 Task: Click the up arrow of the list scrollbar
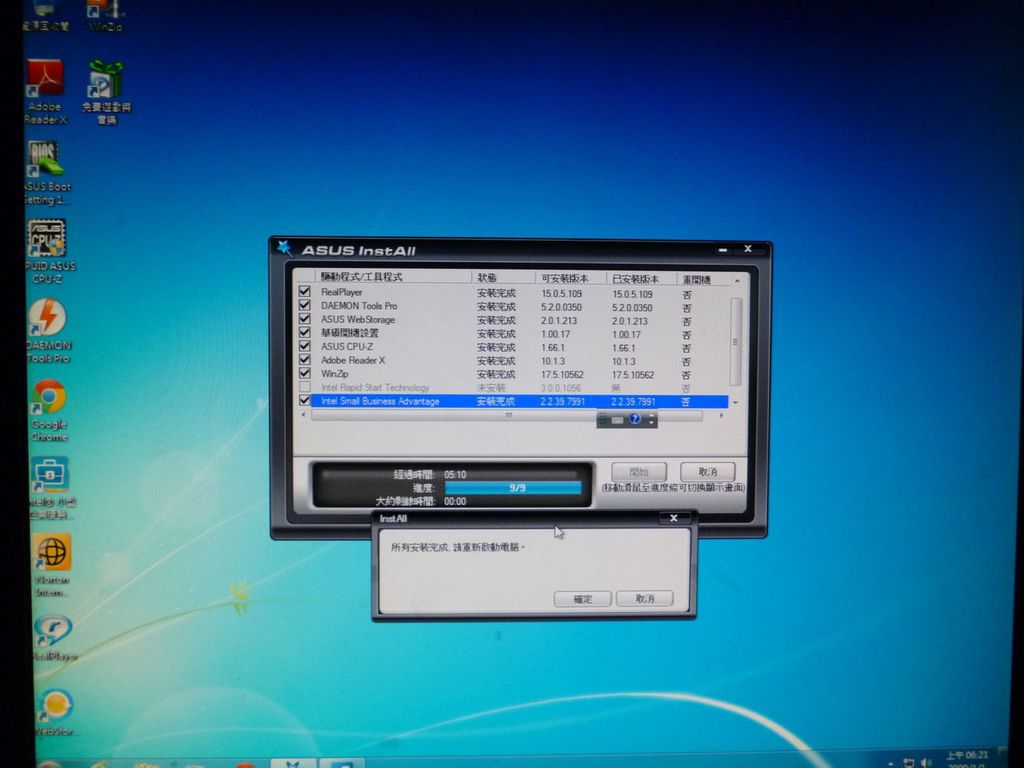[x=737, y=280]
